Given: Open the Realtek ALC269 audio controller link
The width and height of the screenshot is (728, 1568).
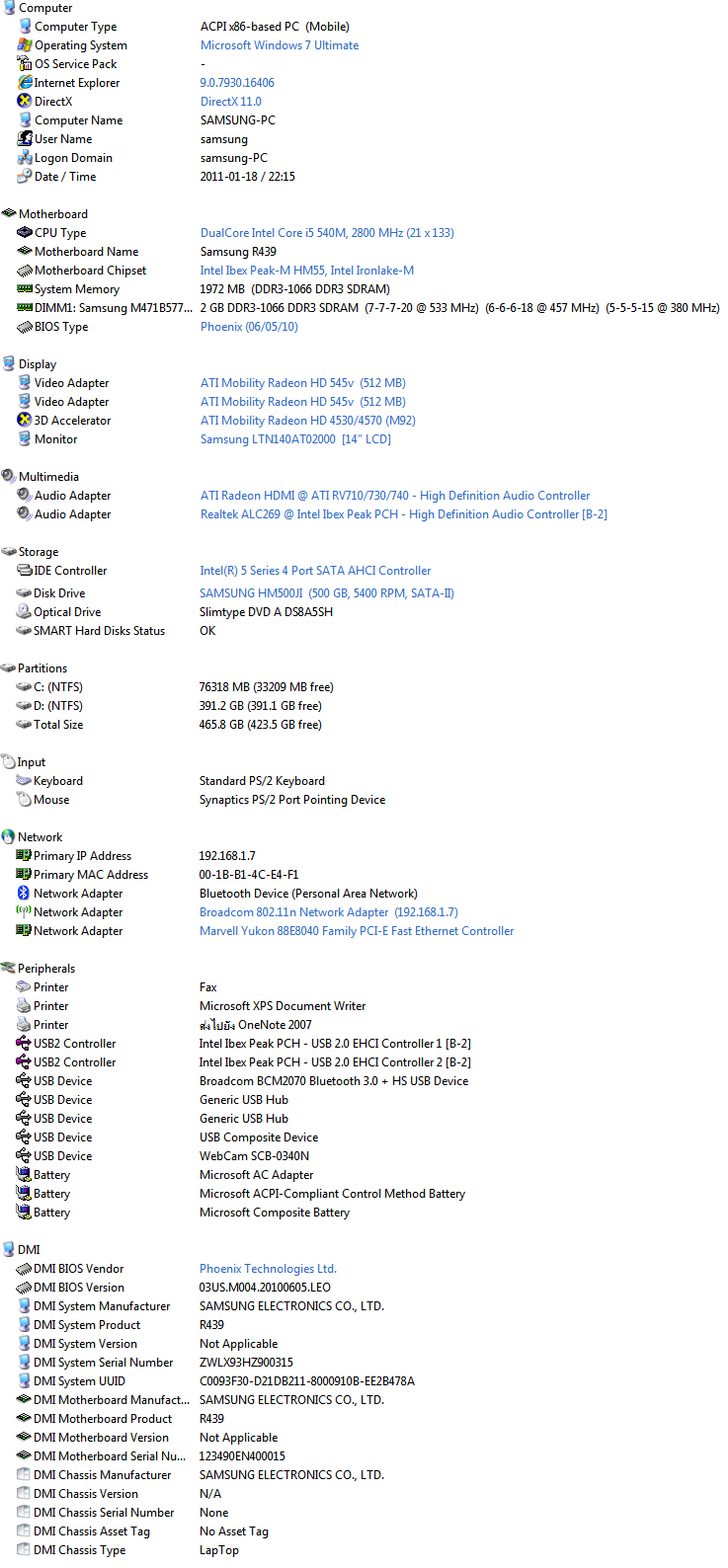Looking at the screenshot, I should coord(404,514).
